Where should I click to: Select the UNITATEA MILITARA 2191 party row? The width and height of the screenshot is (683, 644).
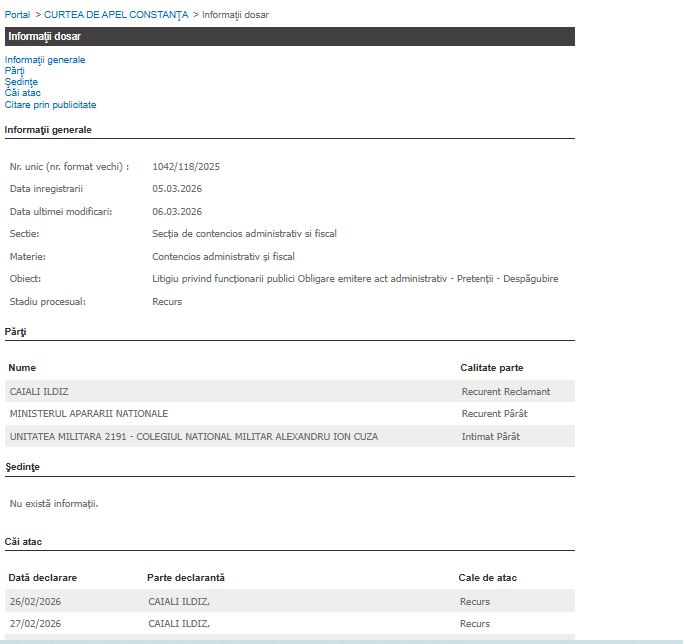click(x=193, y=437)
